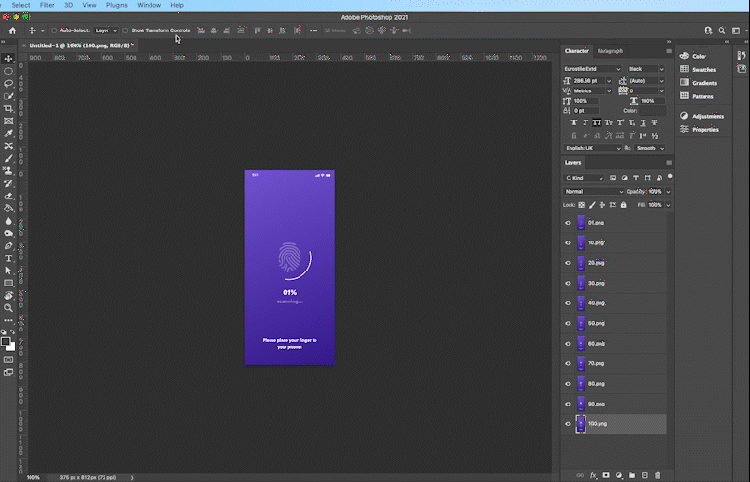This screenshot has height=482, width=750.
Task: Create new group folder icon
Action: point(632,475)
